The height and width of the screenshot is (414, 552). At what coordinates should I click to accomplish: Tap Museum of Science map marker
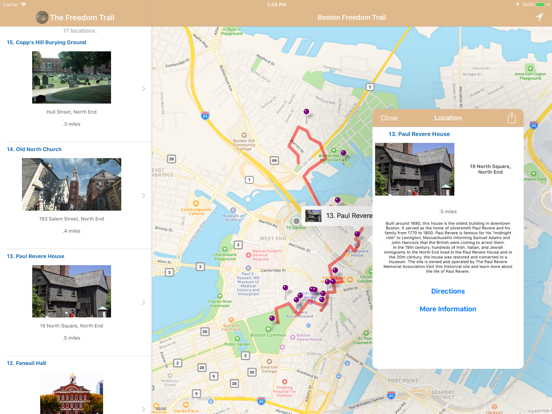(233, 210)
